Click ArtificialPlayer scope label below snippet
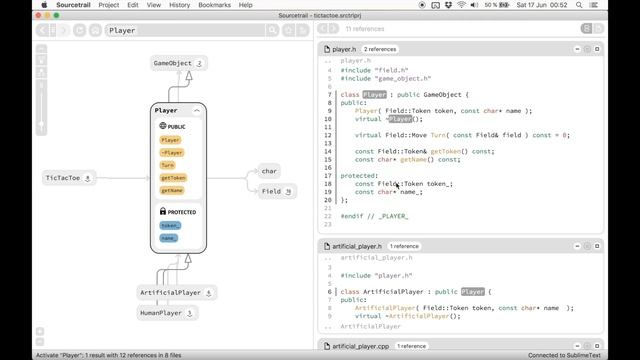 [371, 327]
